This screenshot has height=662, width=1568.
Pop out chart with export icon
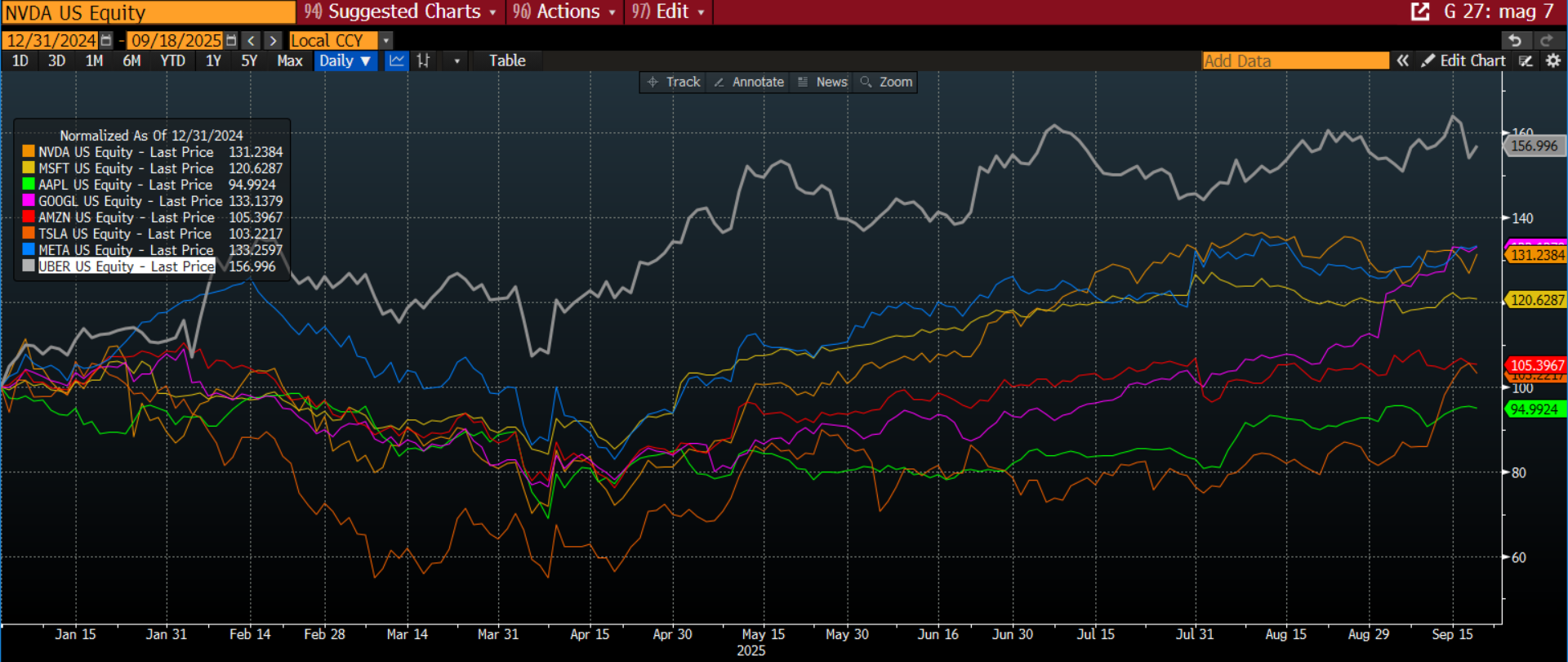(1420, 11)
